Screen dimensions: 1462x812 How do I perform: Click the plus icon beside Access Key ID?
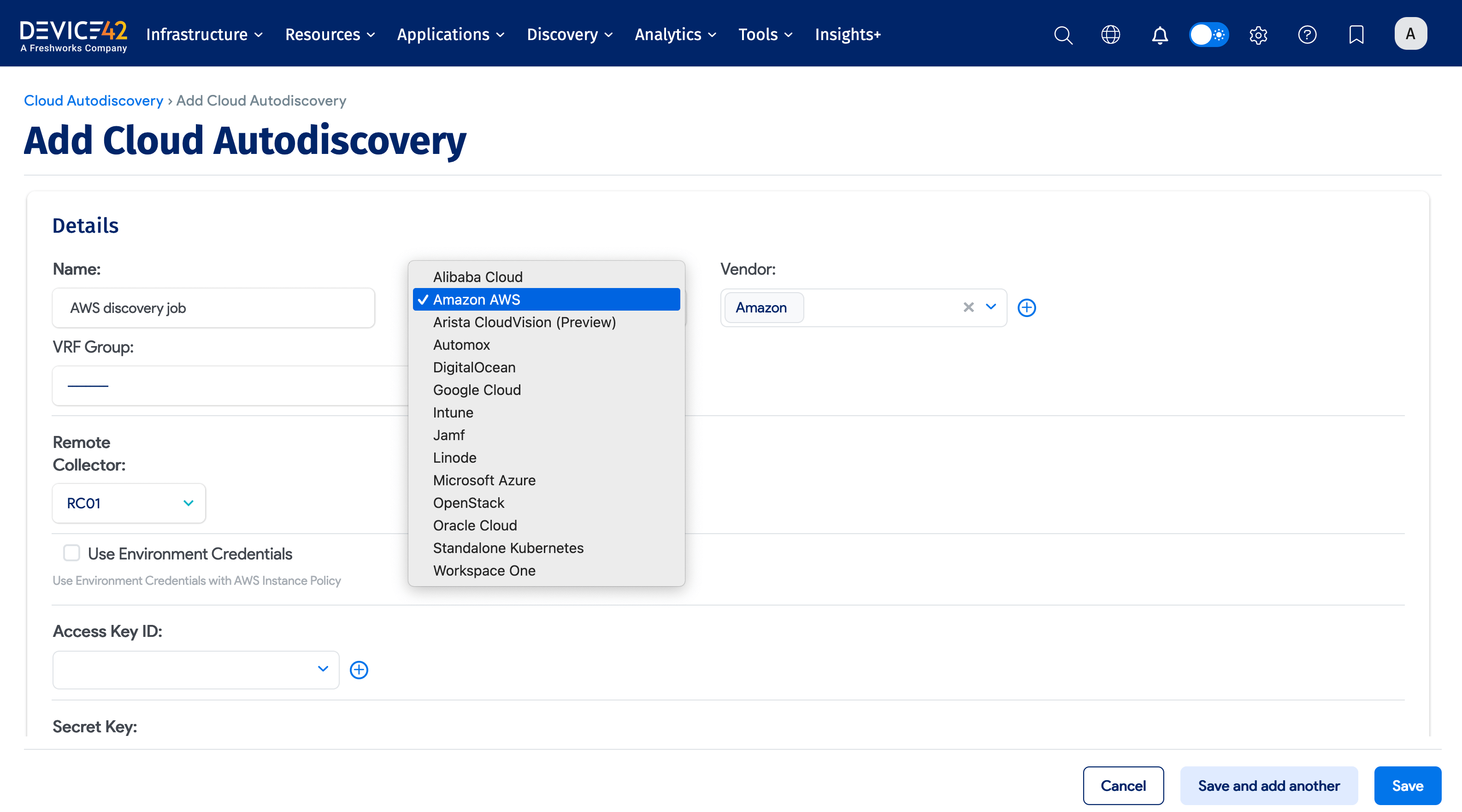click(359, 670)
